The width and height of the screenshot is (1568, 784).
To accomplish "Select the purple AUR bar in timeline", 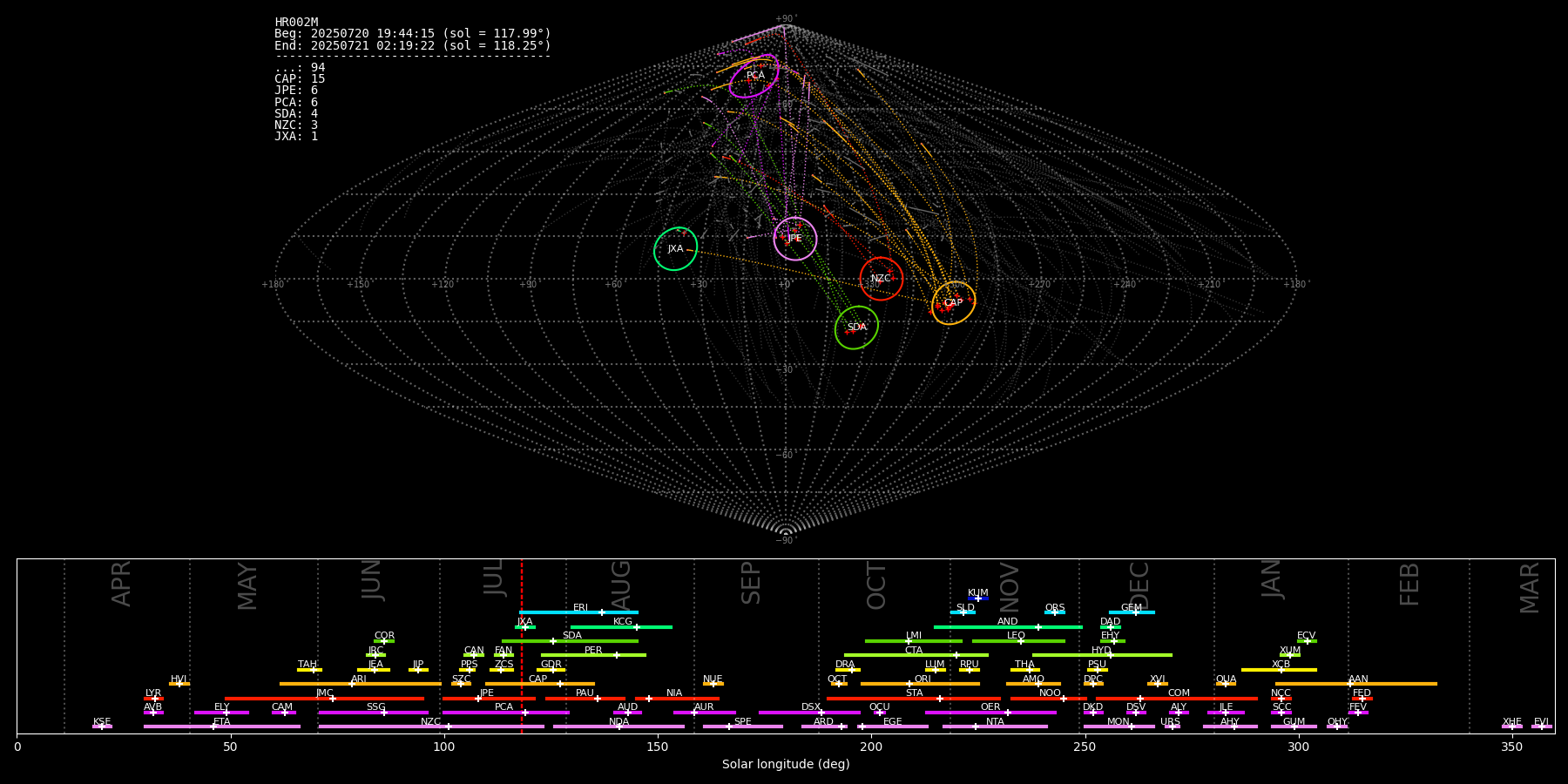I will point(704,713).
